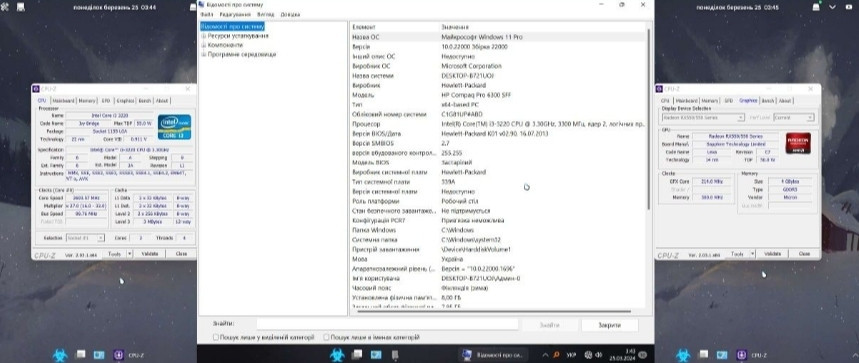
Task: Click the CPU-Z title bar icon of the Radeon window
Action: click(660, 89)
